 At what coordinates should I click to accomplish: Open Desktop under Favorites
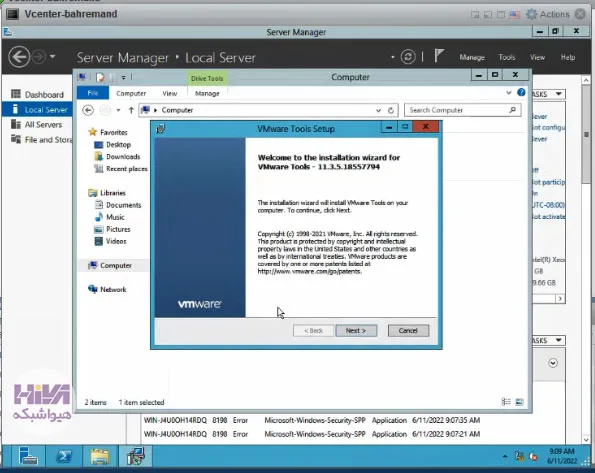118,145
